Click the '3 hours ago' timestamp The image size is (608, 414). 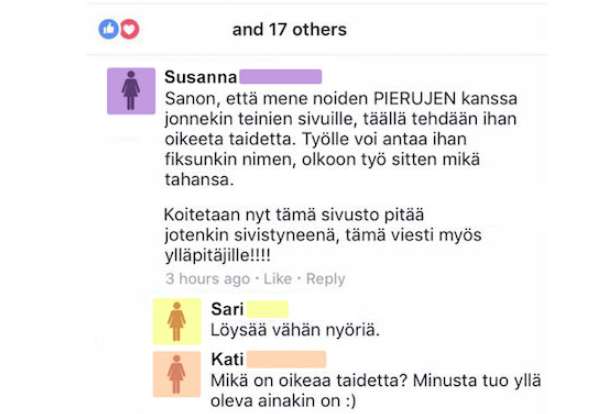(208, 279)
